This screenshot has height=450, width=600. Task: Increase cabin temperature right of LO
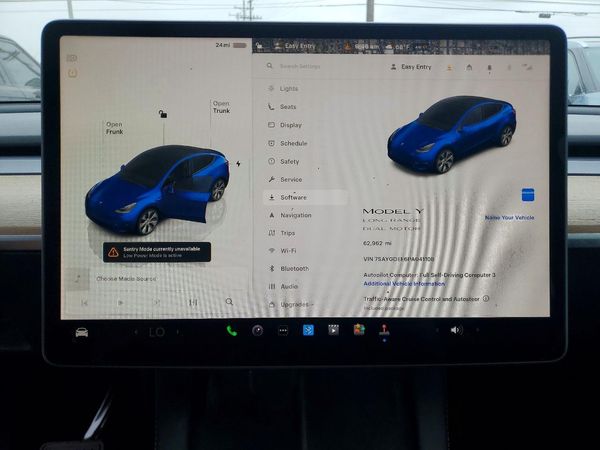click(178, 332)
